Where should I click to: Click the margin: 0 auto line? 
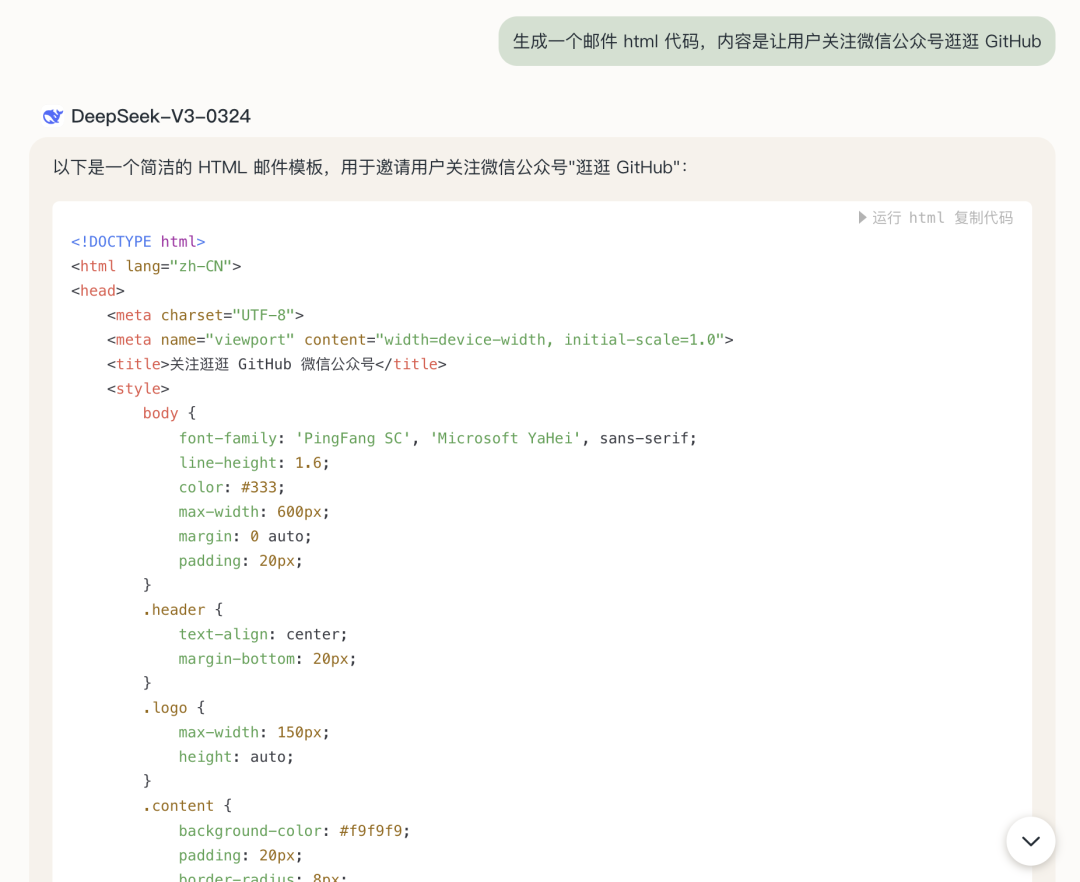coord(245,536)
